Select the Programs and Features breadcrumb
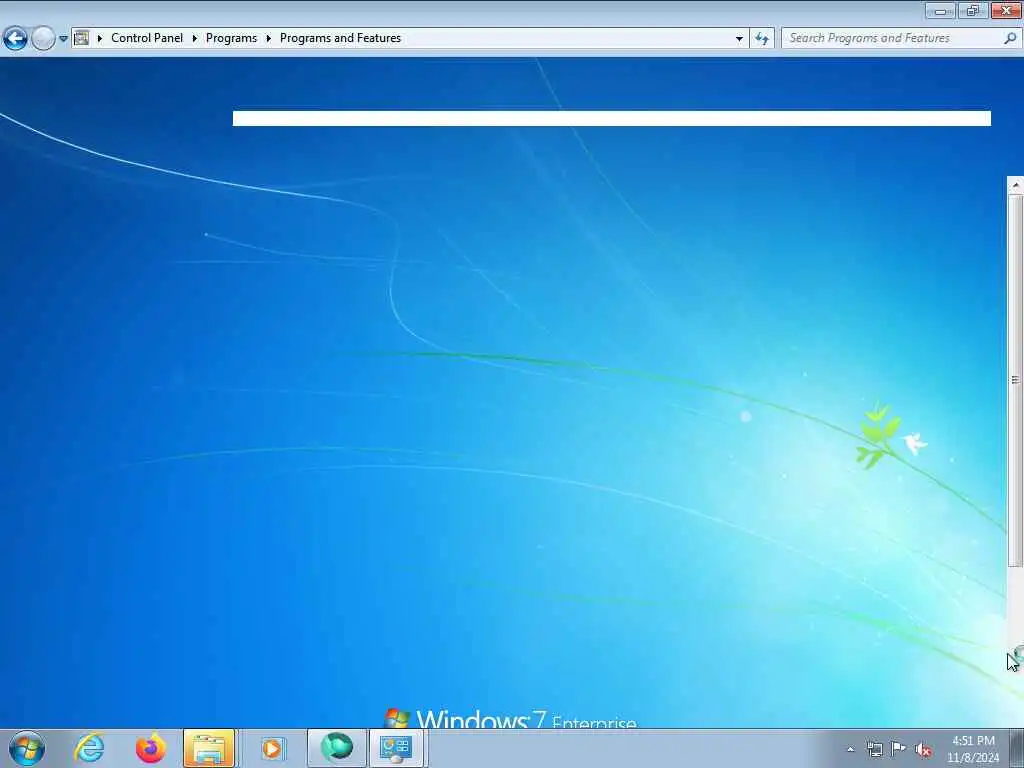Image resolution: width=1024 pixels, height=768 pixels. click(340, 38)
